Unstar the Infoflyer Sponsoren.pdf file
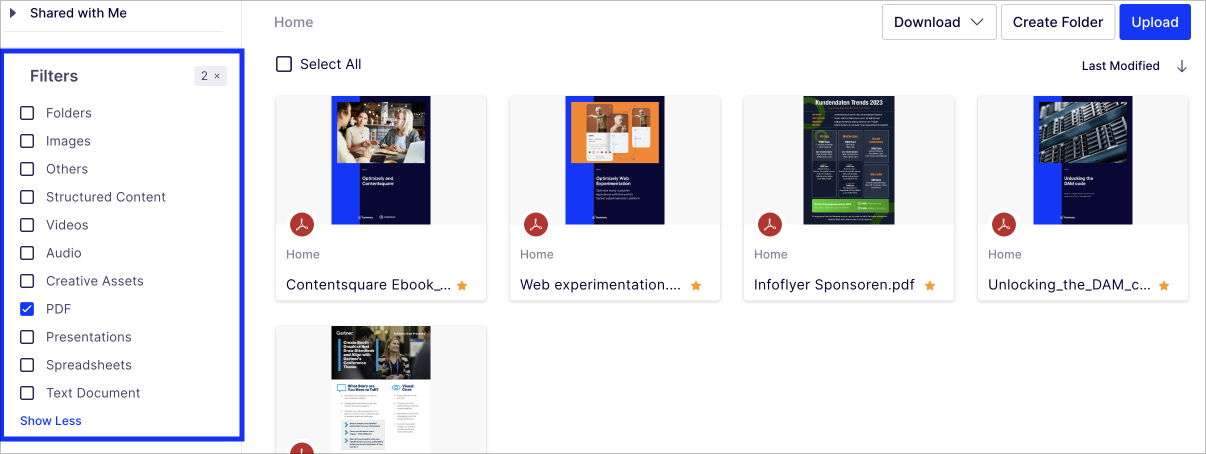 930,286
